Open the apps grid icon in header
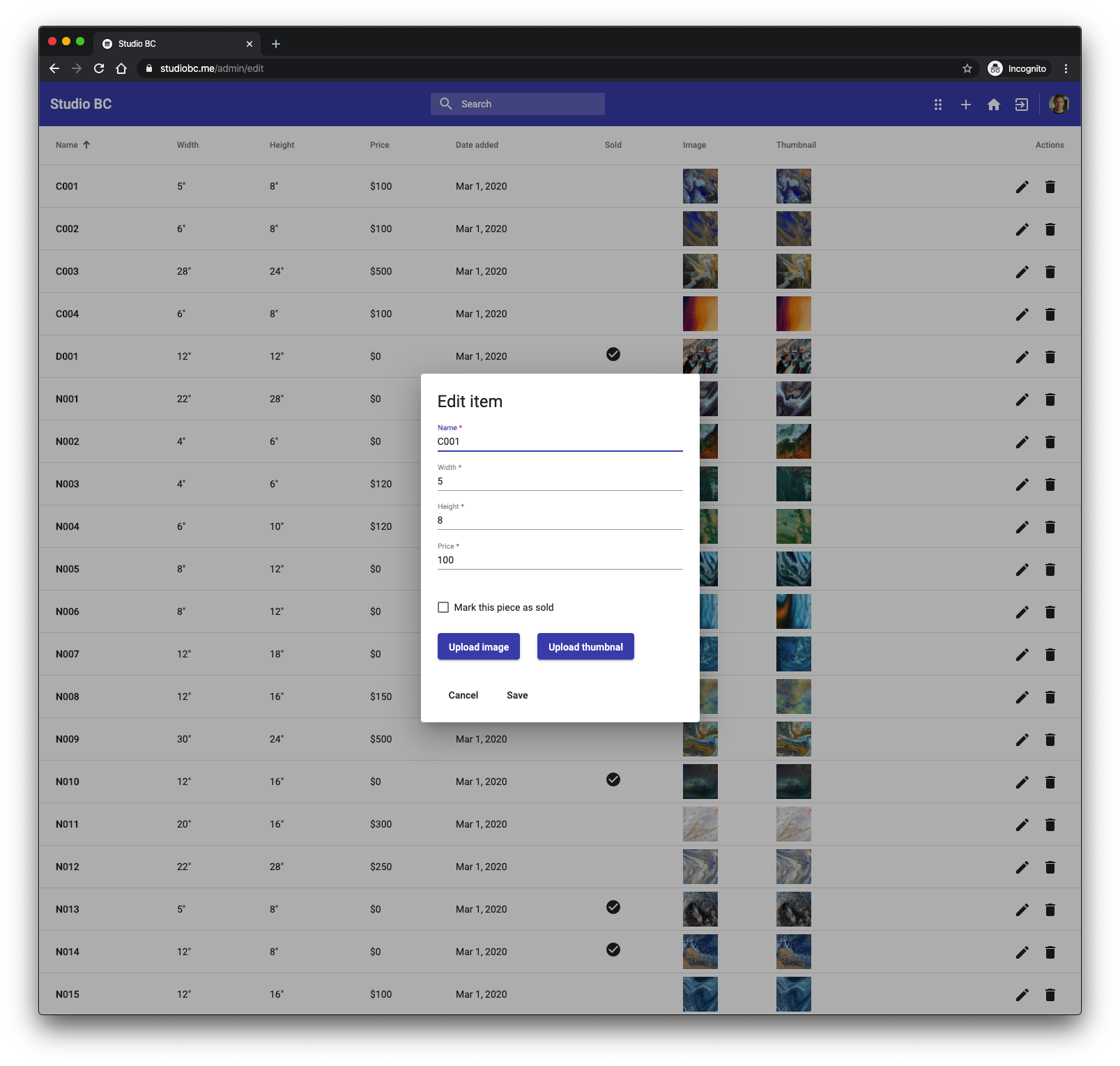 pos(938,105)
